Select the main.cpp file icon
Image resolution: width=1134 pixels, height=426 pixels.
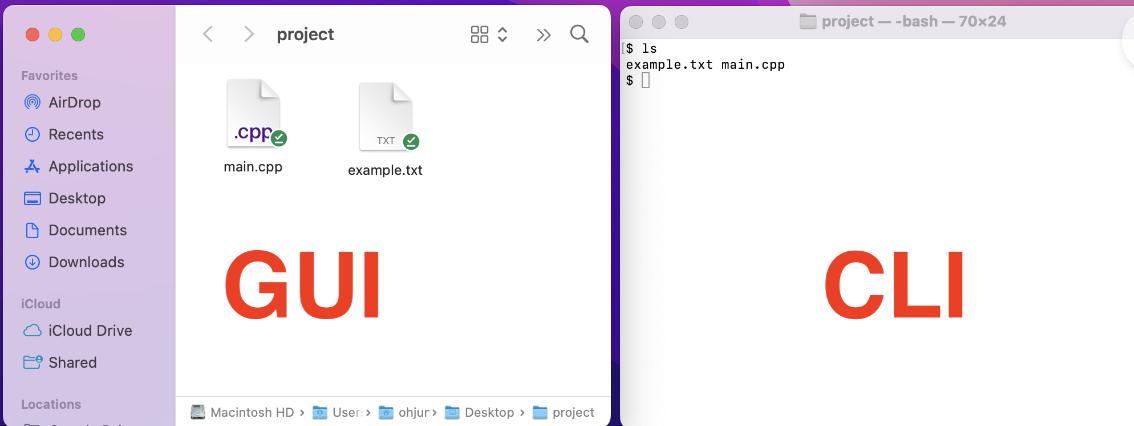click(x=254, y=114)
